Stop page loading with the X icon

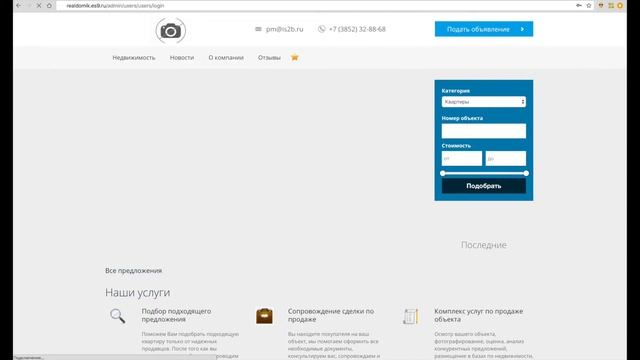pos(39,6)
